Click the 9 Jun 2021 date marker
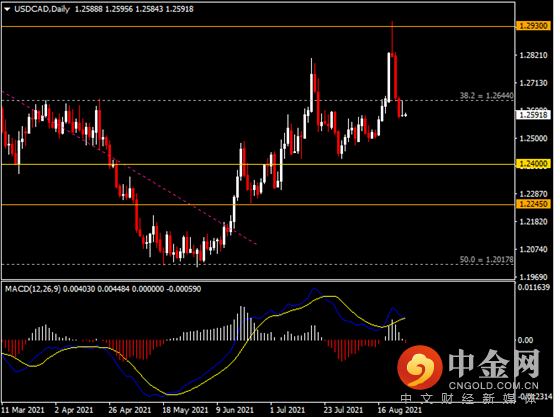Viewport: 554px width, 417px height. [235, 410]
